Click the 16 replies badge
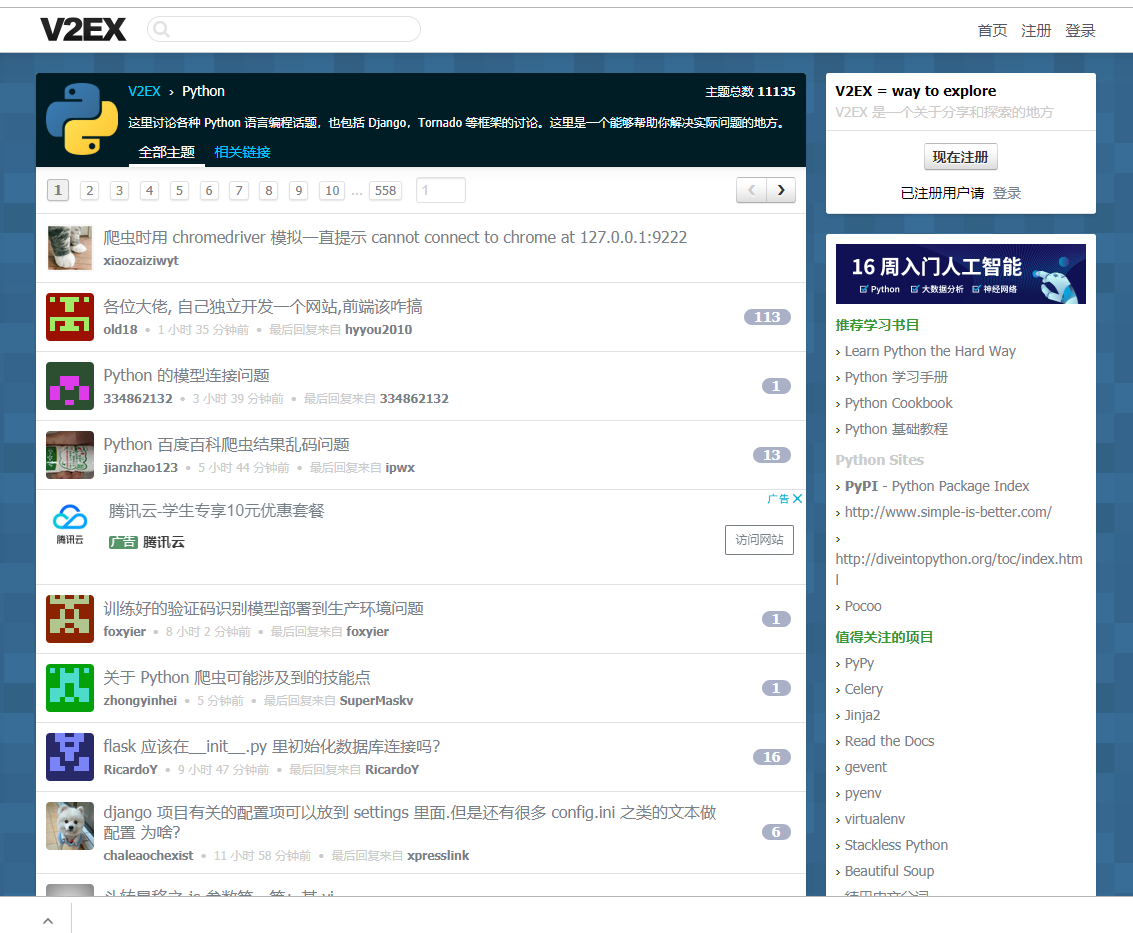1133x933 pixels. pyautogui.click(x=772, y=757)
